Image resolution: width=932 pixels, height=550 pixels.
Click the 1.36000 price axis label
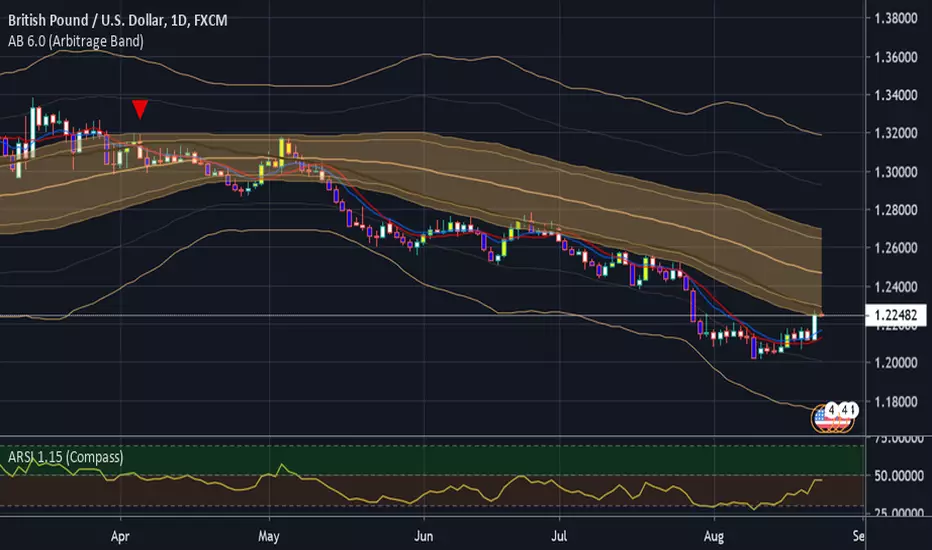[x=896, y=57]
